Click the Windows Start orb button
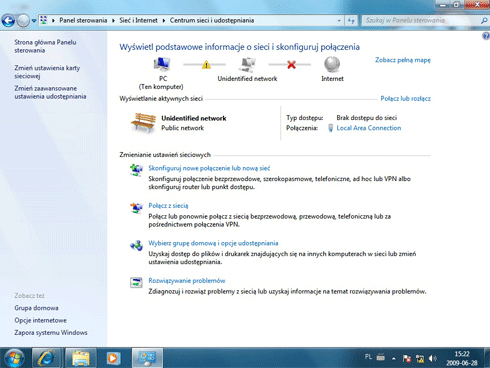This screenshot has width=490, height=368. [x=14, y=358]
